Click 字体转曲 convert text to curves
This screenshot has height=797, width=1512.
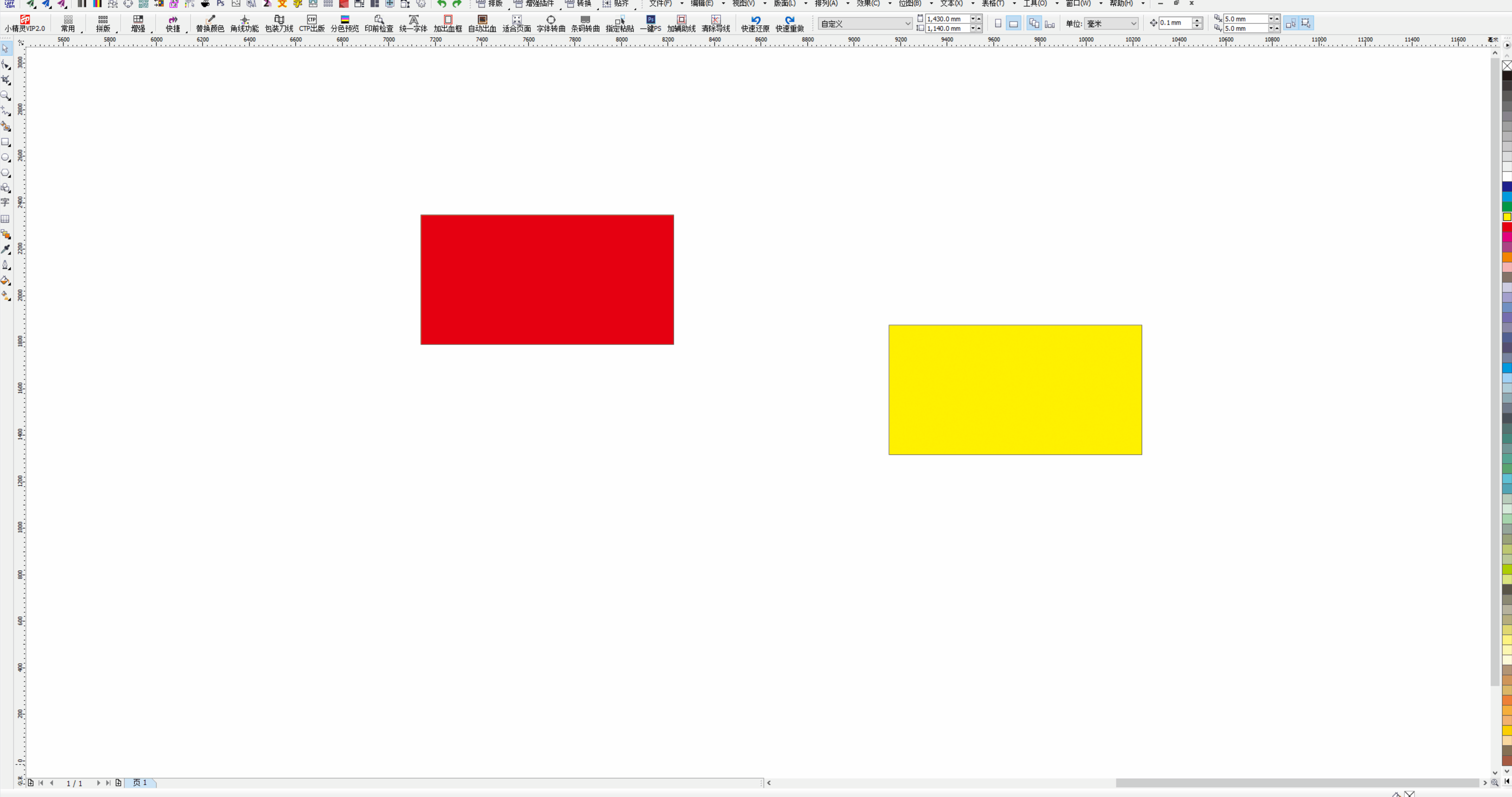click(551, 23)
